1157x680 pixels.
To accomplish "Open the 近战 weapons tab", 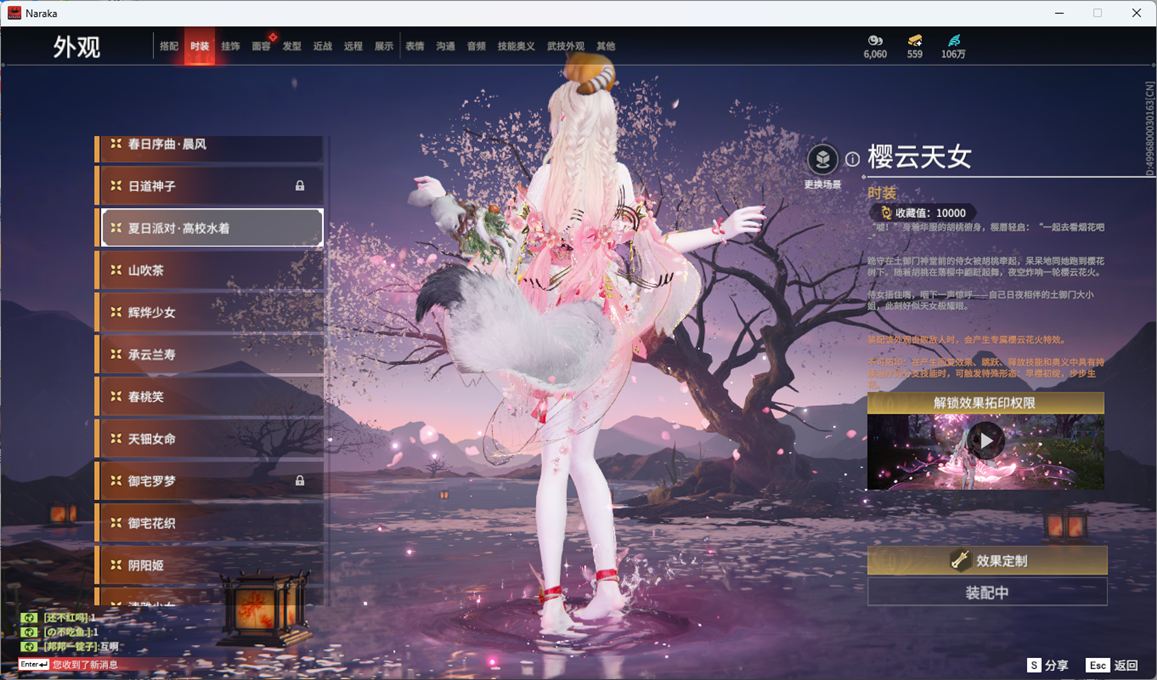I will pyautogui.click(x=322, y=46).
